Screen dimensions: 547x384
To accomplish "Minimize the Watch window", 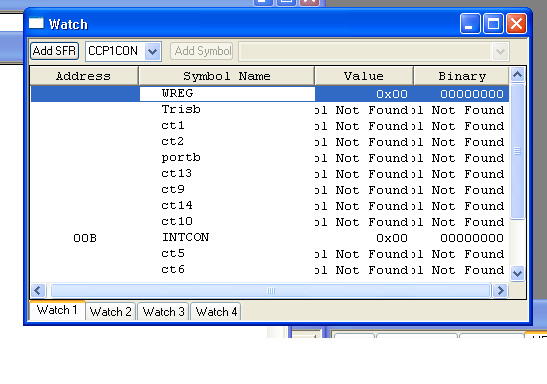I will point(470,24).
